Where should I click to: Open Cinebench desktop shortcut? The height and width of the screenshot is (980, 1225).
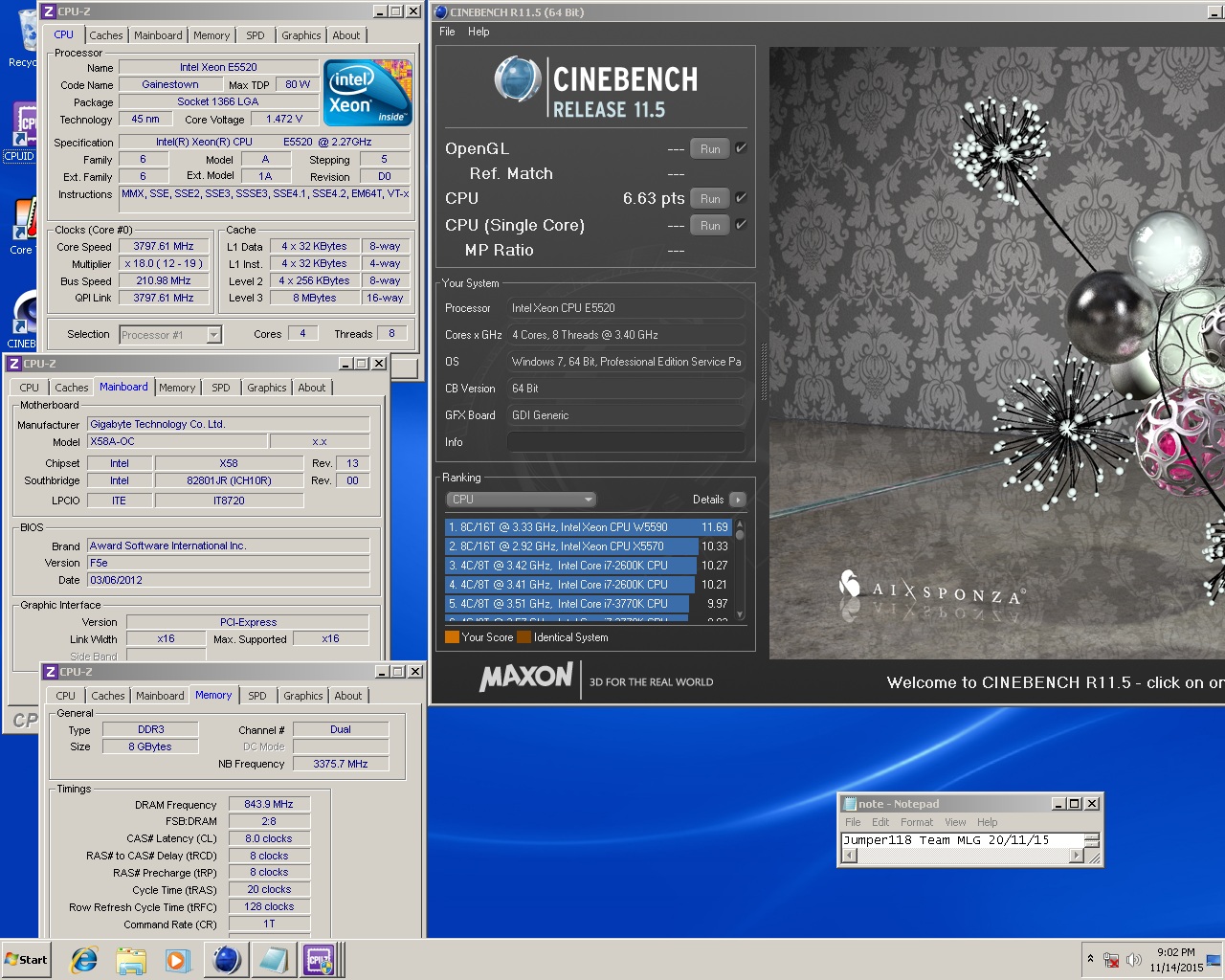tap(22, 321)
